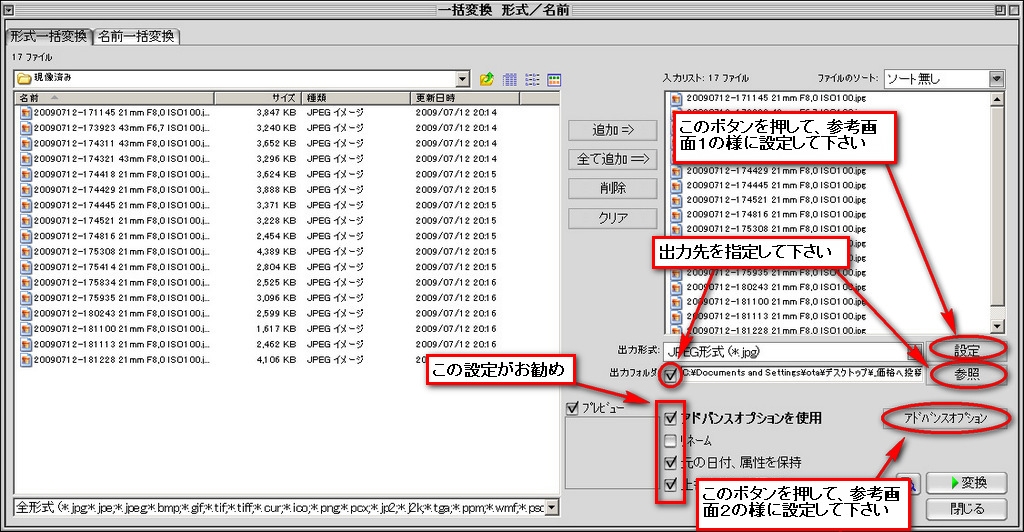Click the file icon of 20090712-171145 in left file list

tap(25, 112)
